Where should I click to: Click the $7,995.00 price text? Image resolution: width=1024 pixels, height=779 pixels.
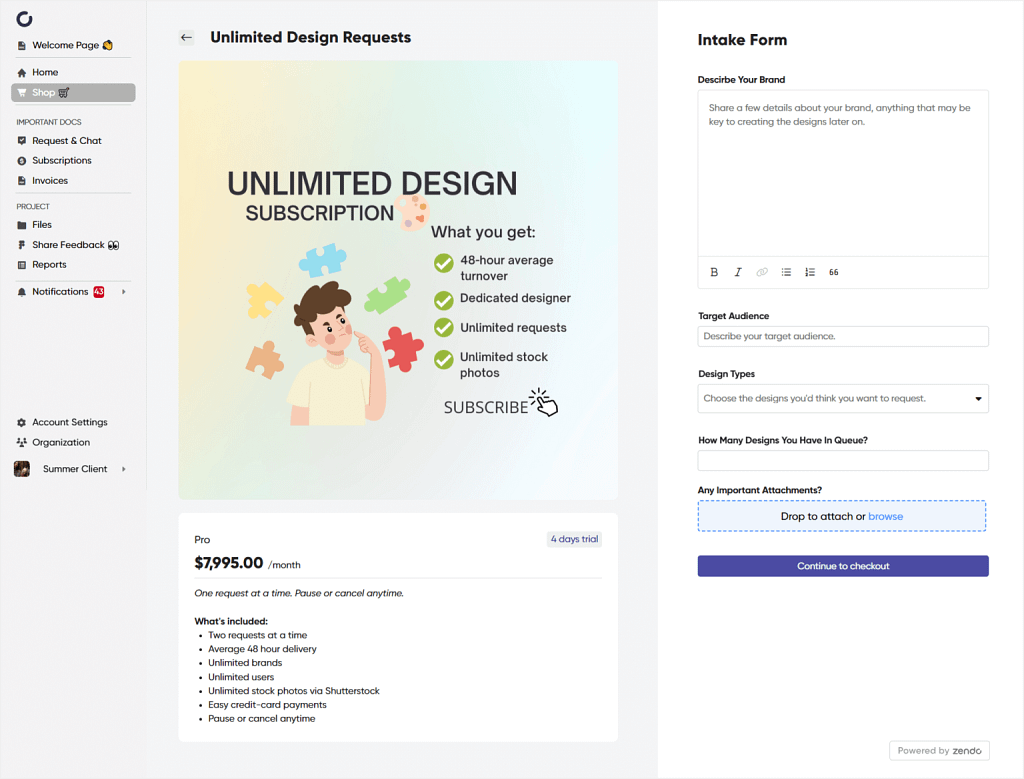[229, 563]
